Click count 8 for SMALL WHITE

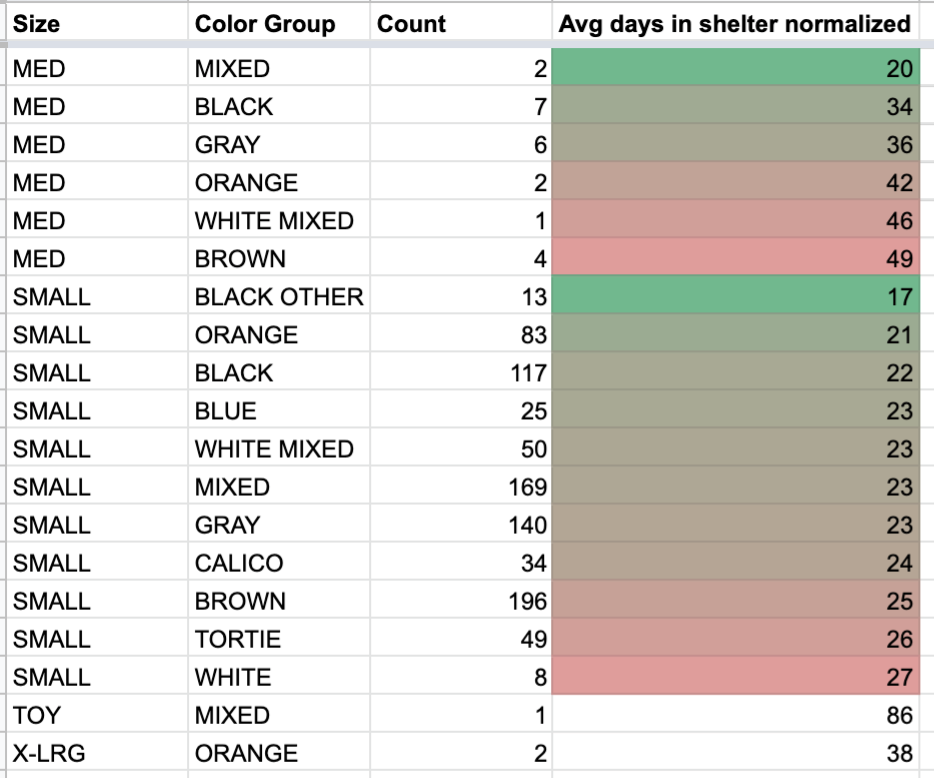click(460, 677)
